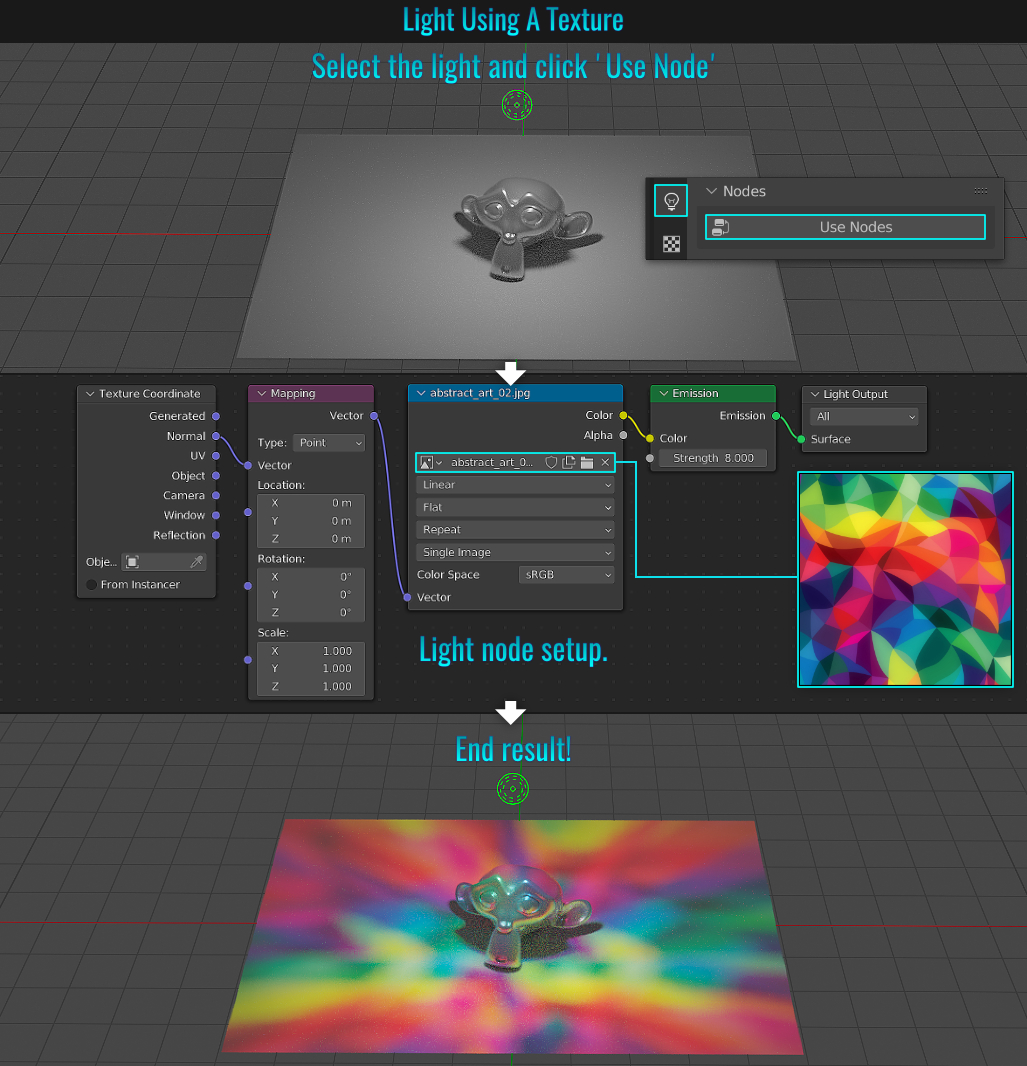
Task: Click the Scale X value 1.000
Action: pos(337,651)
